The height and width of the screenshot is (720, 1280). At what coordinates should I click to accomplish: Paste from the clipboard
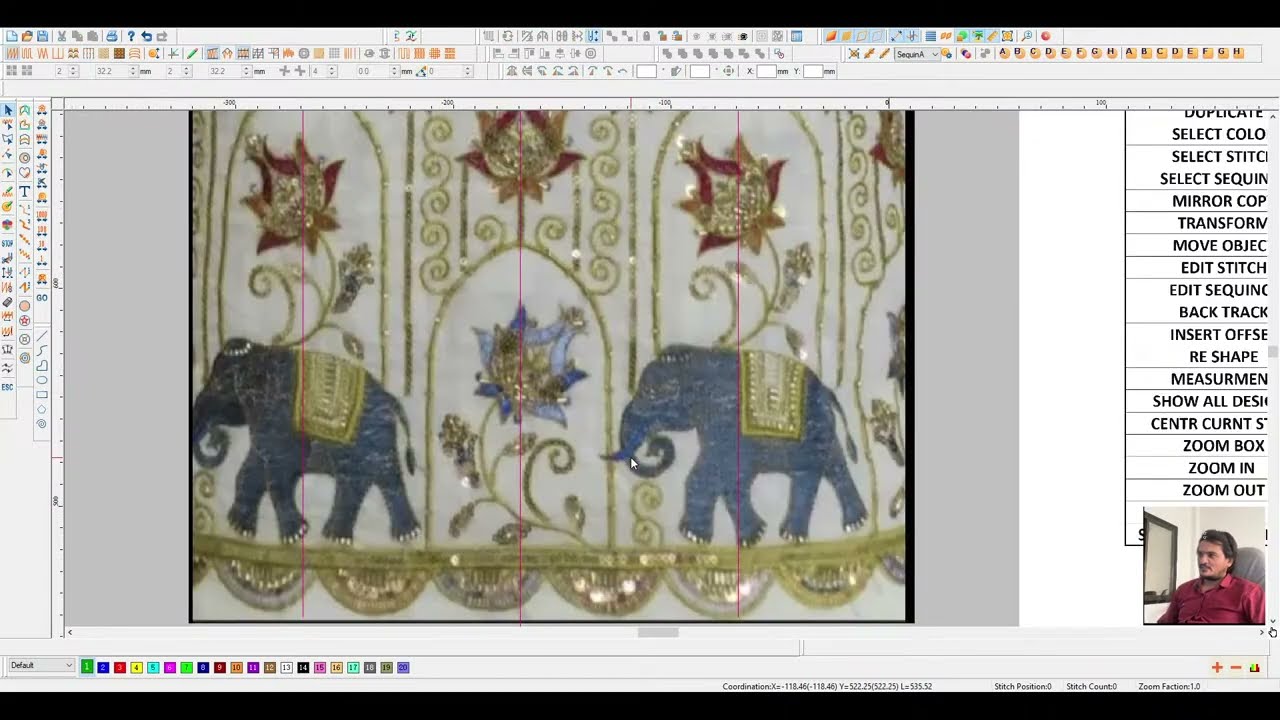(92, 36)
